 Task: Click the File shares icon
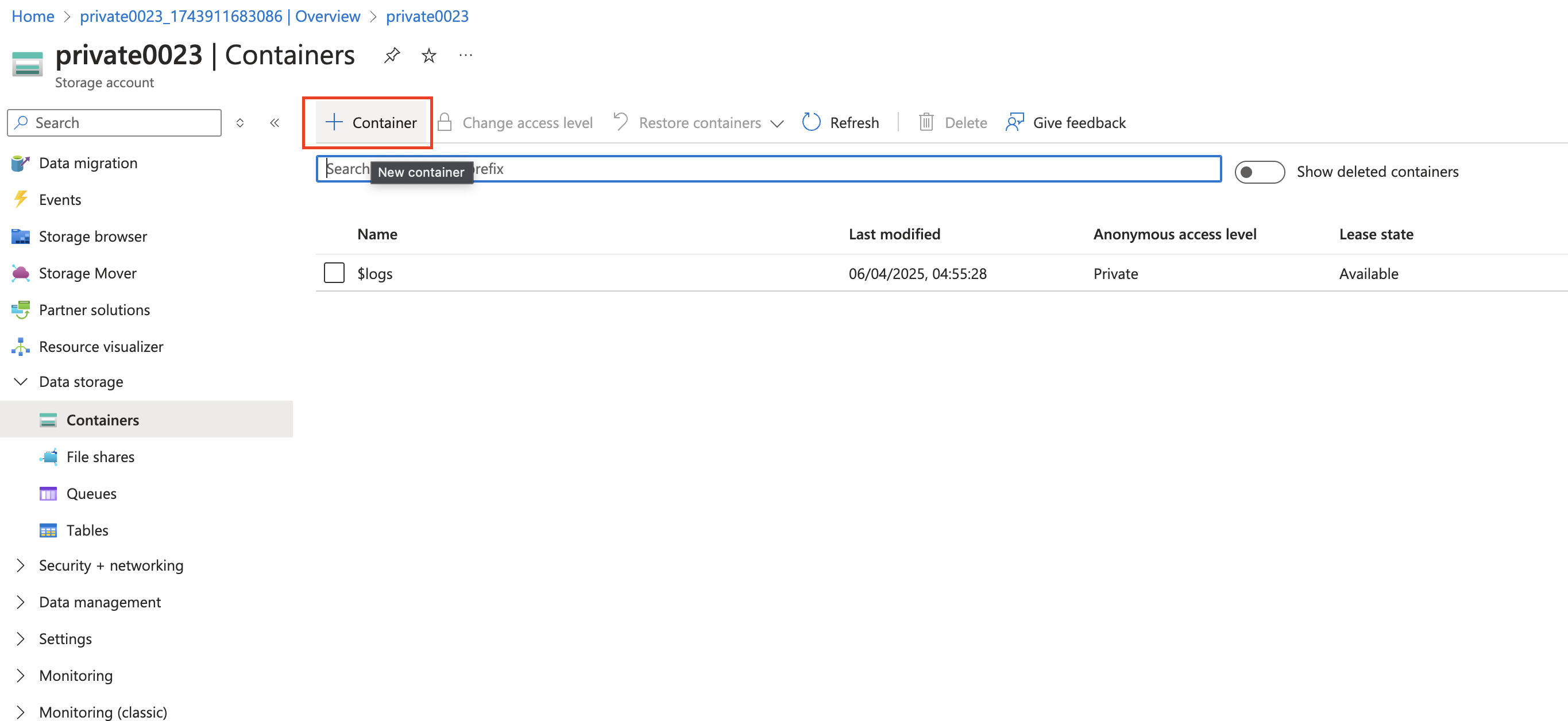(x=48, y=456)
